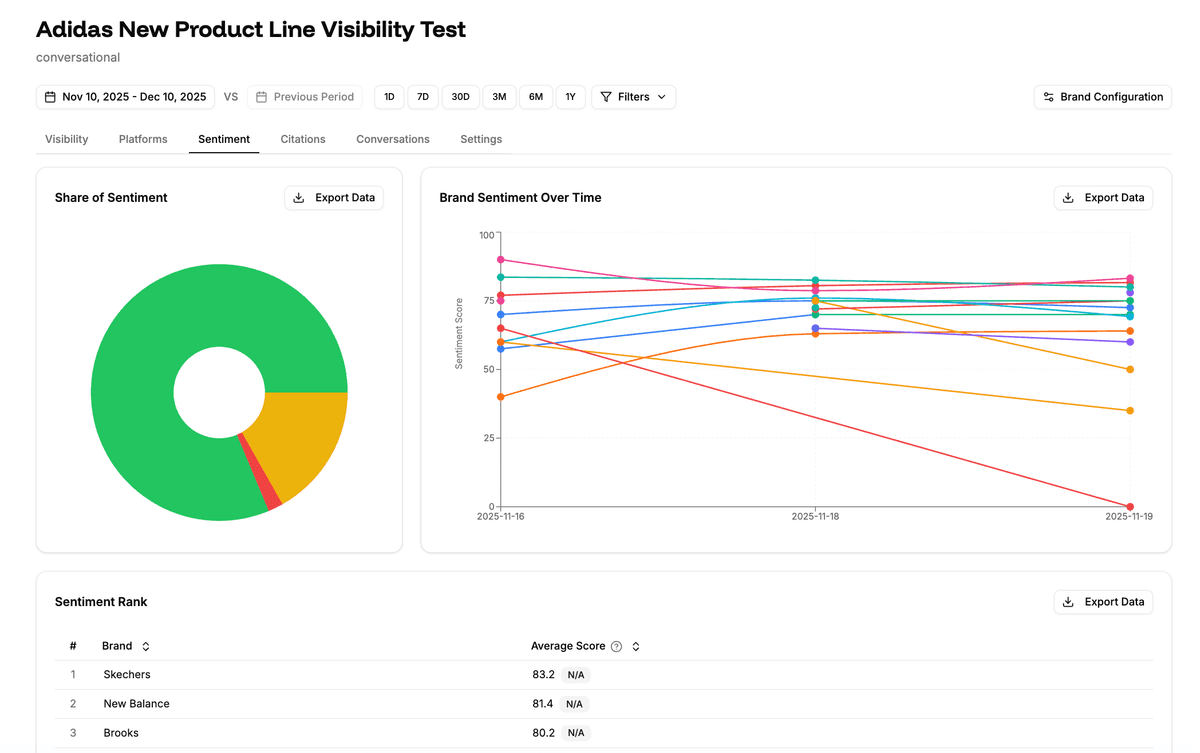Click the Previous Period calendar icon
This screenshot has height=753, width=1200.
click(261, 96)
